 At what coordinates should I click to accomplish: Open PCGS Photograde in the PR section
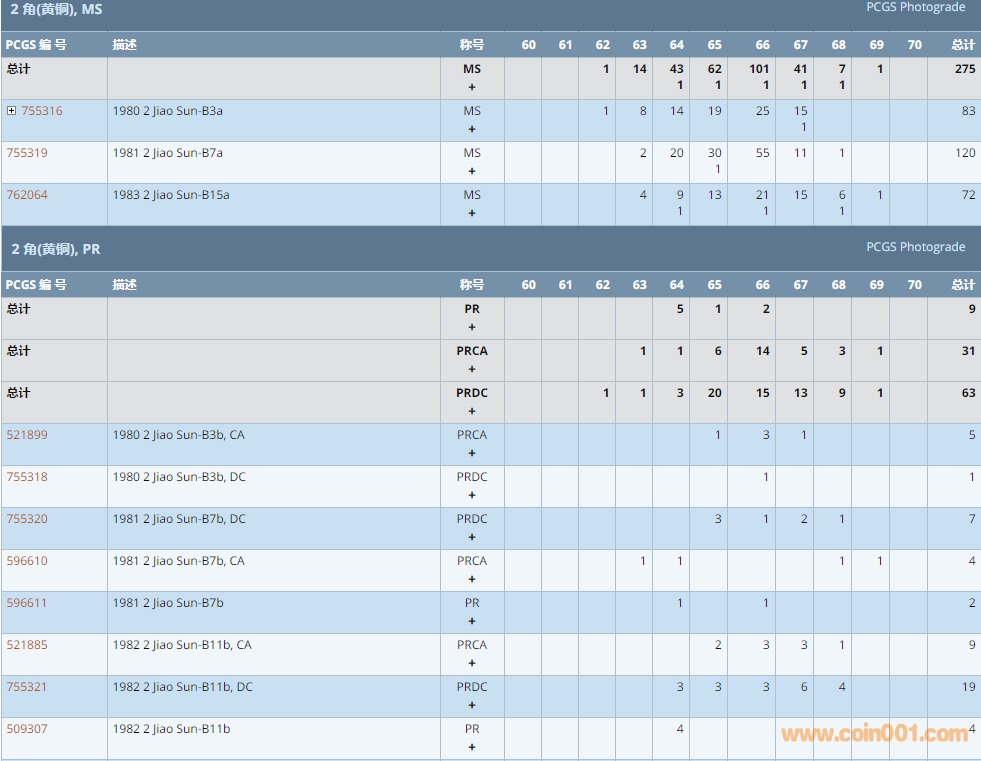tap(915, 247)
